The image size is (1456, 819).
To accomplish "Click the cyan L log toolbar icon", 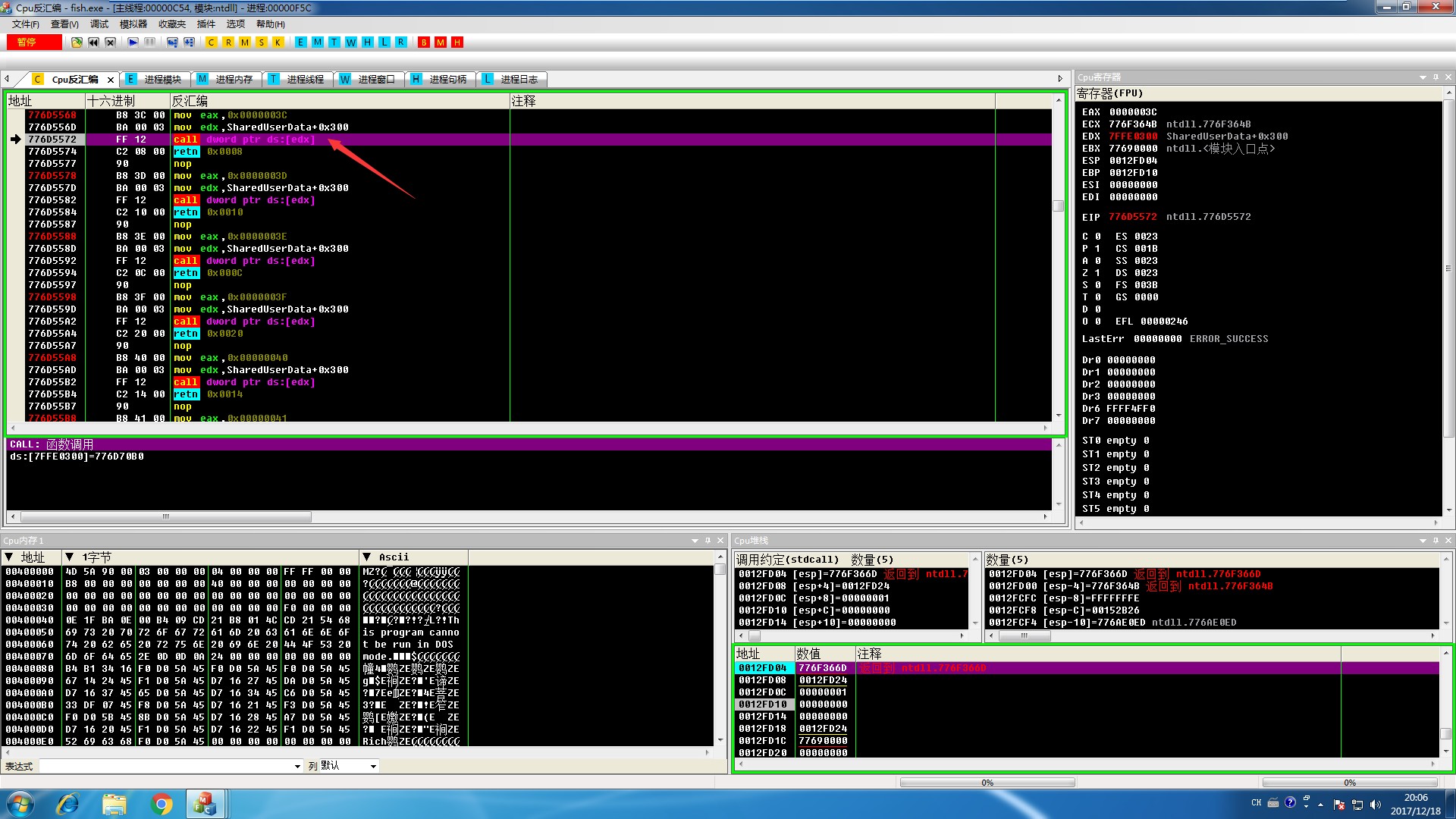I will tap(384, 42).
